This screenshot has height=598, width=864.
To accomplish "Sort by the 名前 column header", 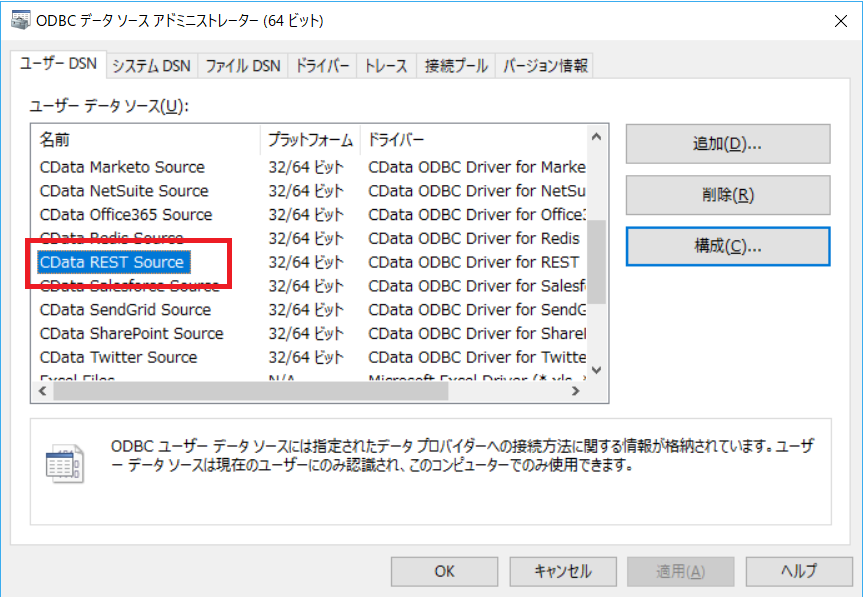I will pos(145,140).
